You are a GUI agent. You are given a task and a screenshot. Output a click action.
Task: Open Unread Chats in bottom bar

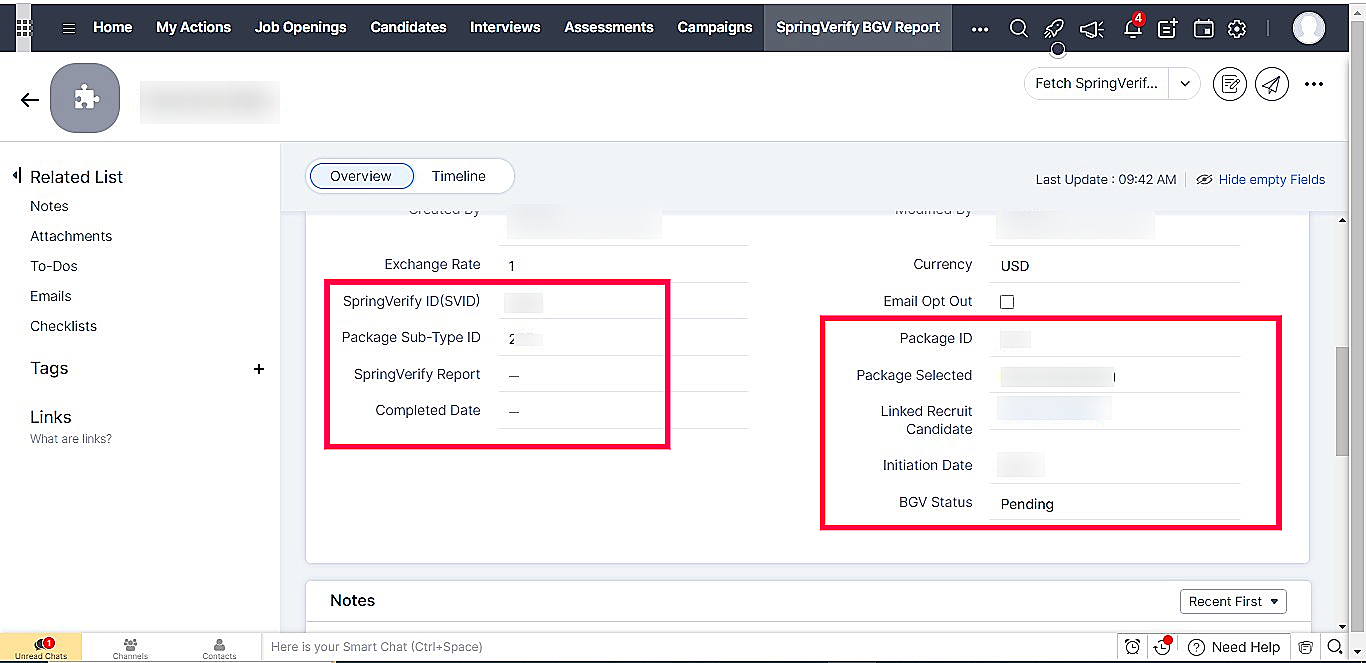(41, 648)
